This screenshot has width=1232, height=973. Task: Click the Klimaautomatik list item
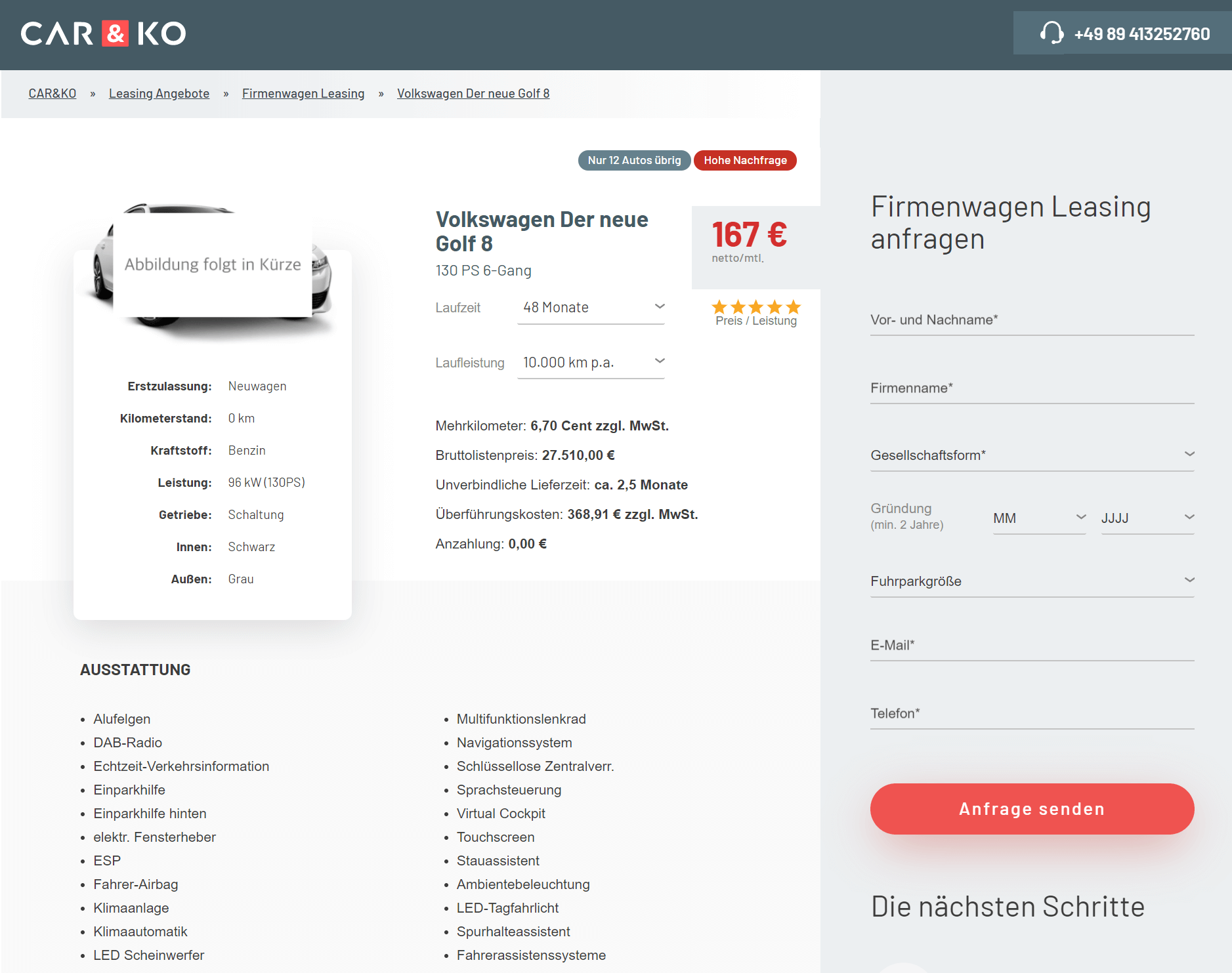click(x=140, y=932)
